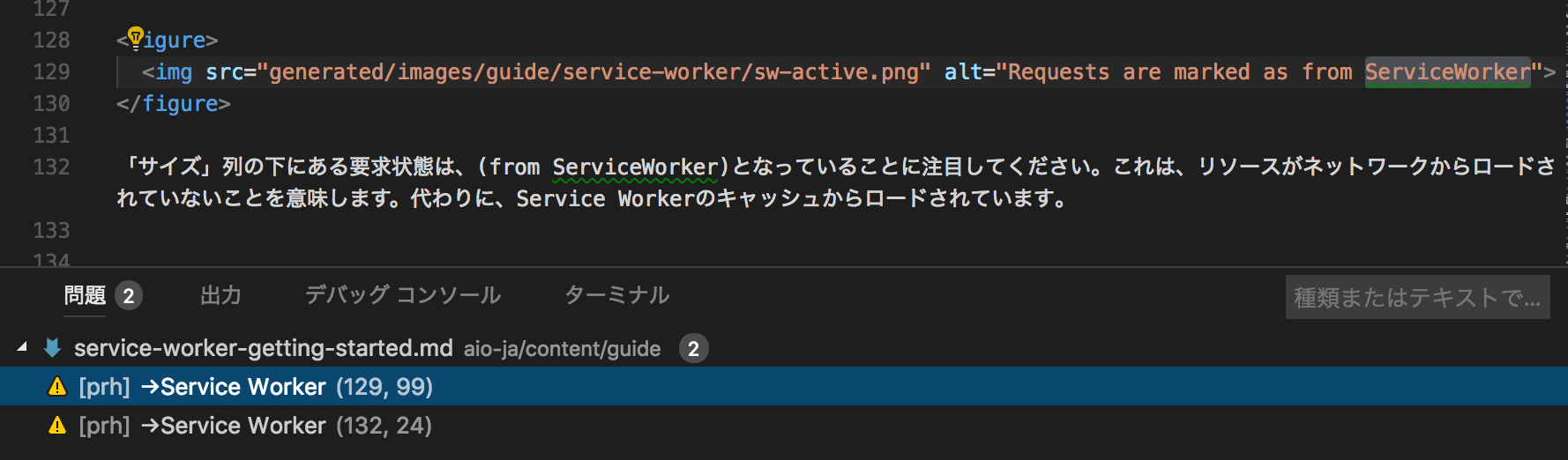This screenshot has height=460, width=1568.
Task: Click the img tag name on line 129
Action: click(174, 71)
